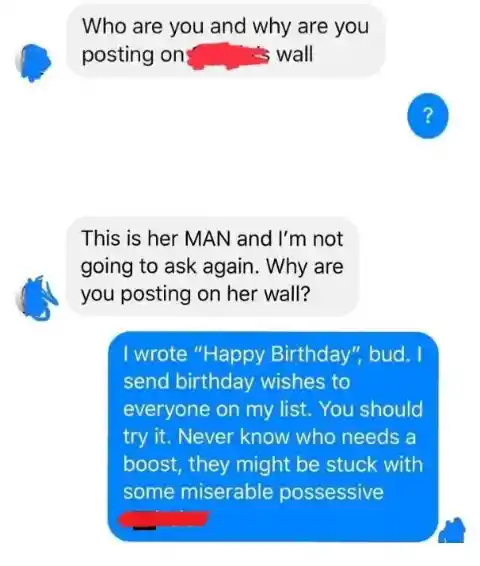
Task: Tap the blue question mark message bubble
Action: pyautogui.click(x=428, y=116)
